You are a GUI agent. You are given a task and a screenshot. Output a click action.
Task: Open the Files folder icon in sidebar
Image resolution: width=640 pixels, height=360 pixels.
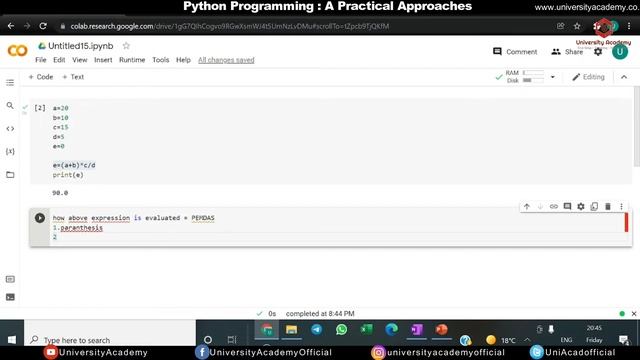click(x=10, y=175)
